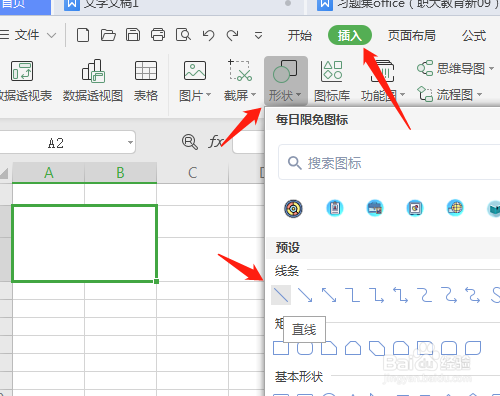Choose the snip diagonal corners rectangle
The height and width of the screenshot is (396, 500).
coord(377,348)
